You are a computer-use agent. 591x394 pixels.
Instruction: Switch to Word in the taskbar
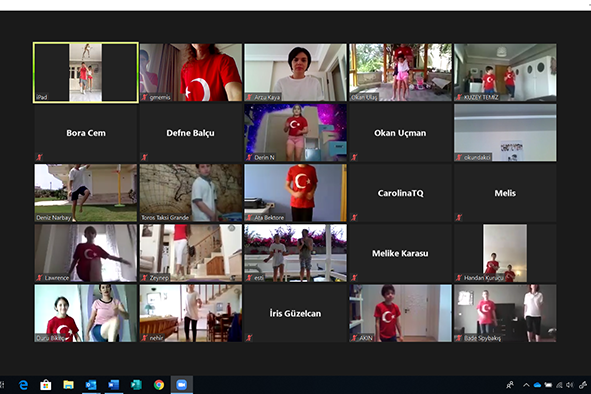(113, 385)
